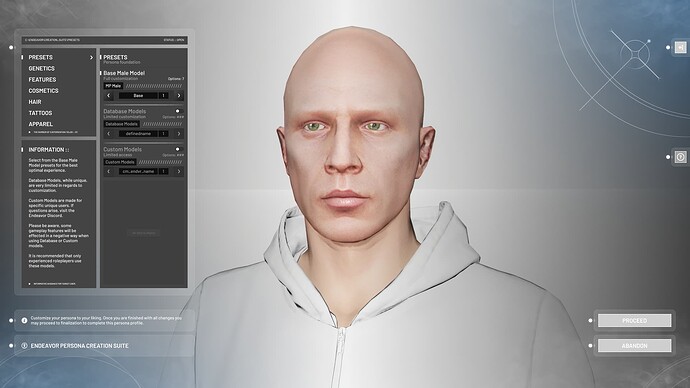Image resolution: width=690 pixels, height=388 pixels.
Task: Click the help question-mark icon on right edge
Action: [x=680, y=157]
